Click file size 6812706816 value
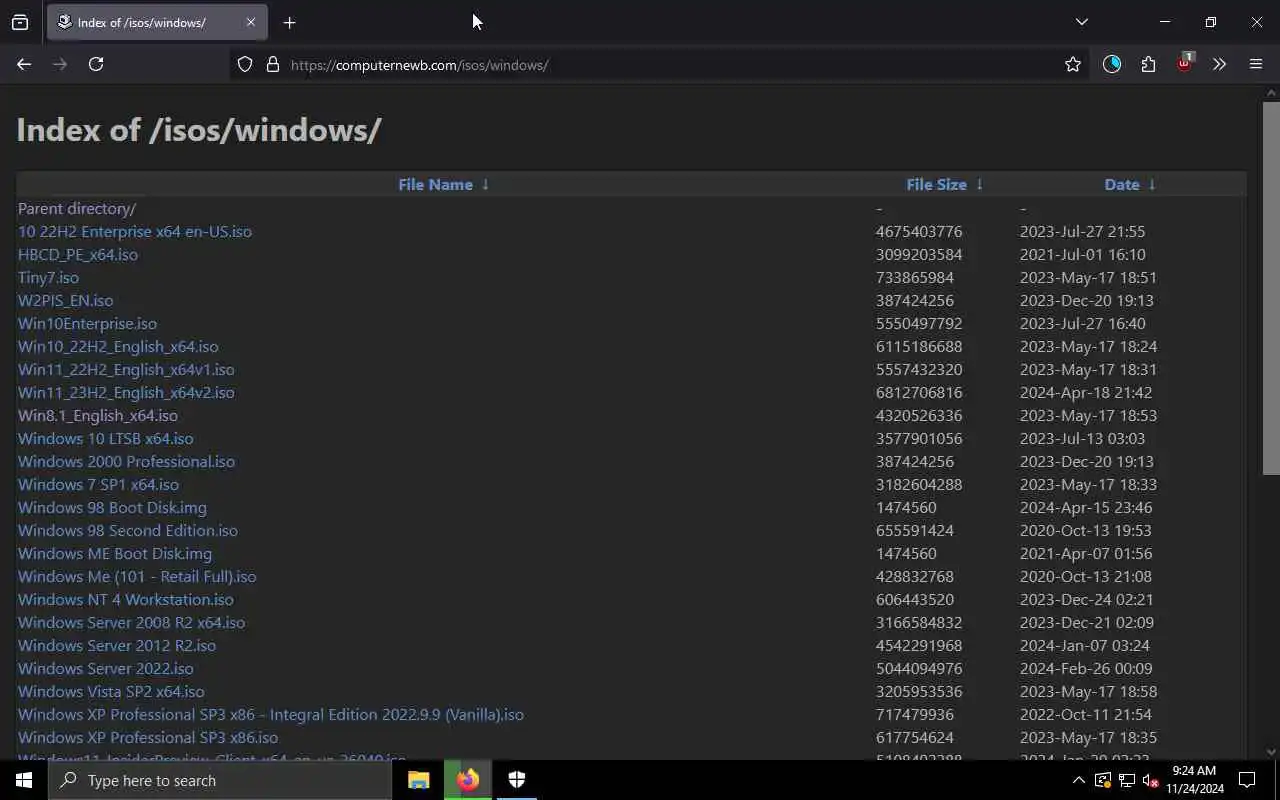 pyautogui.click(x=919, y=392)
